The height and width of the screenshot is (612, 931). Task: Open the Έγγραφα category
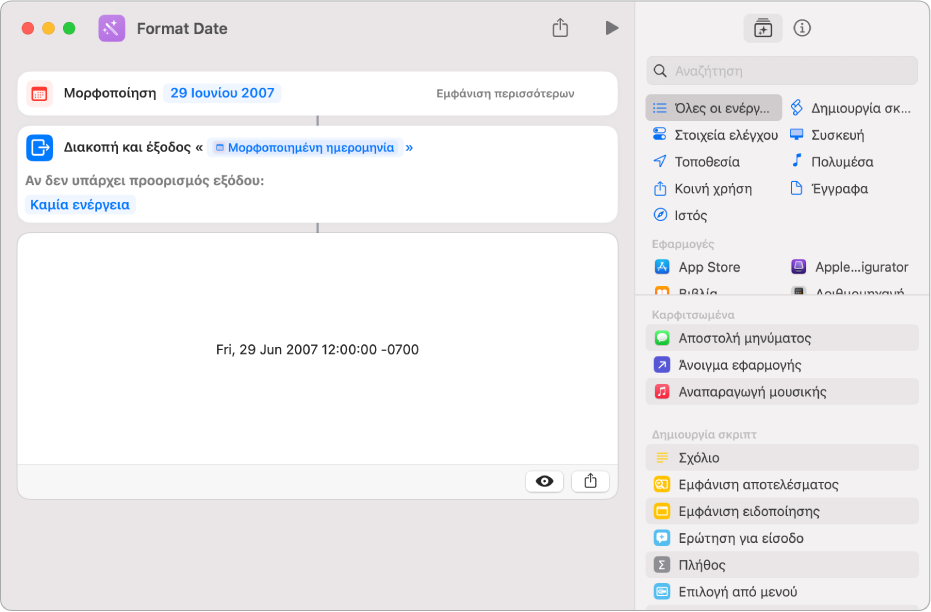click(x=828, y=189)
